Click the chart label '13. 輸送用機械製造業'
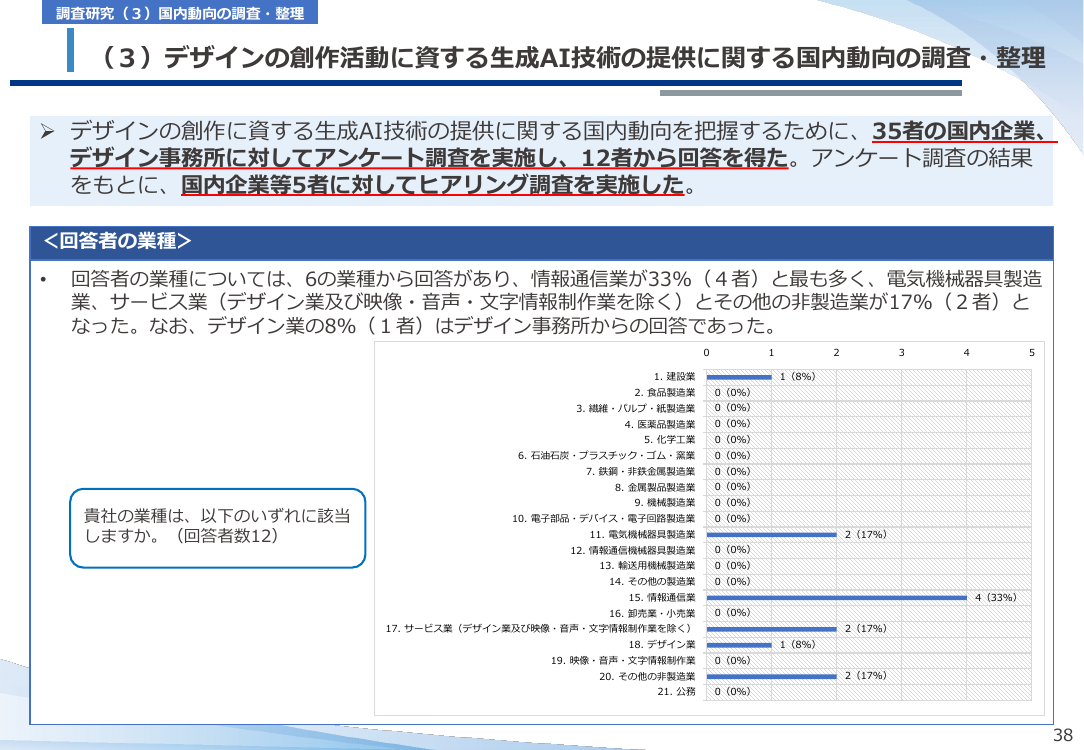1084x750 pixels. pos(648,565)
